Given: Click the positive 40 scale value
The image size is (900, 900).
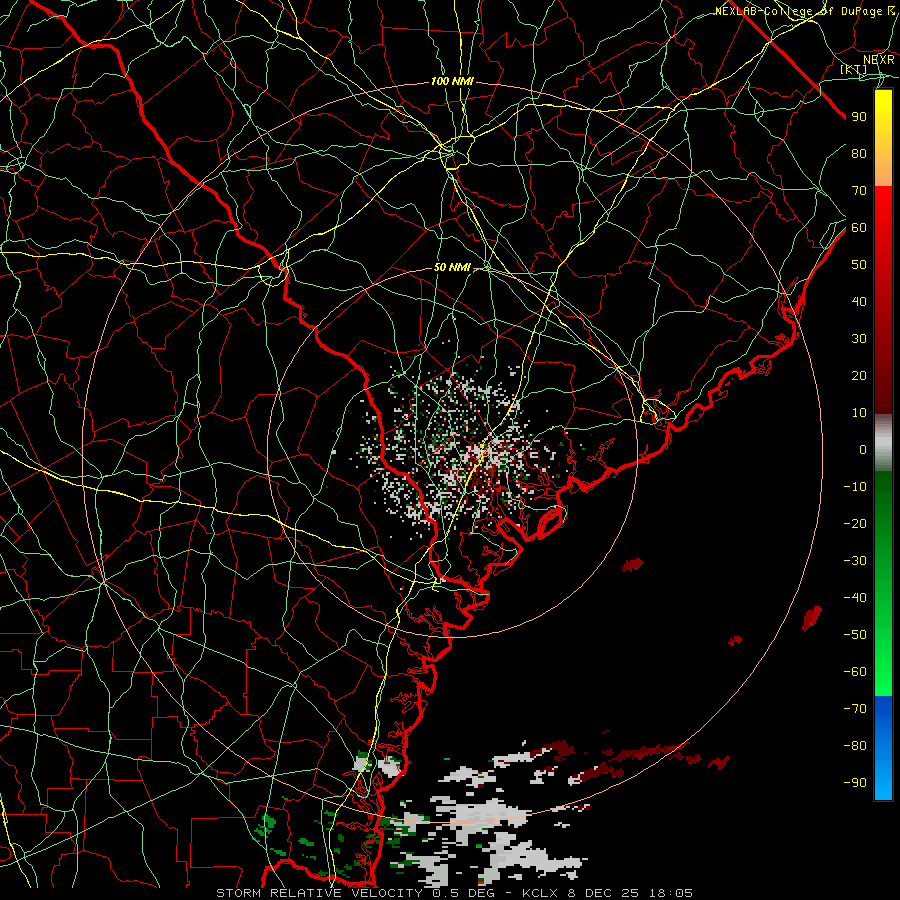Looking at the screenshot, I should (x=859, y=301).
